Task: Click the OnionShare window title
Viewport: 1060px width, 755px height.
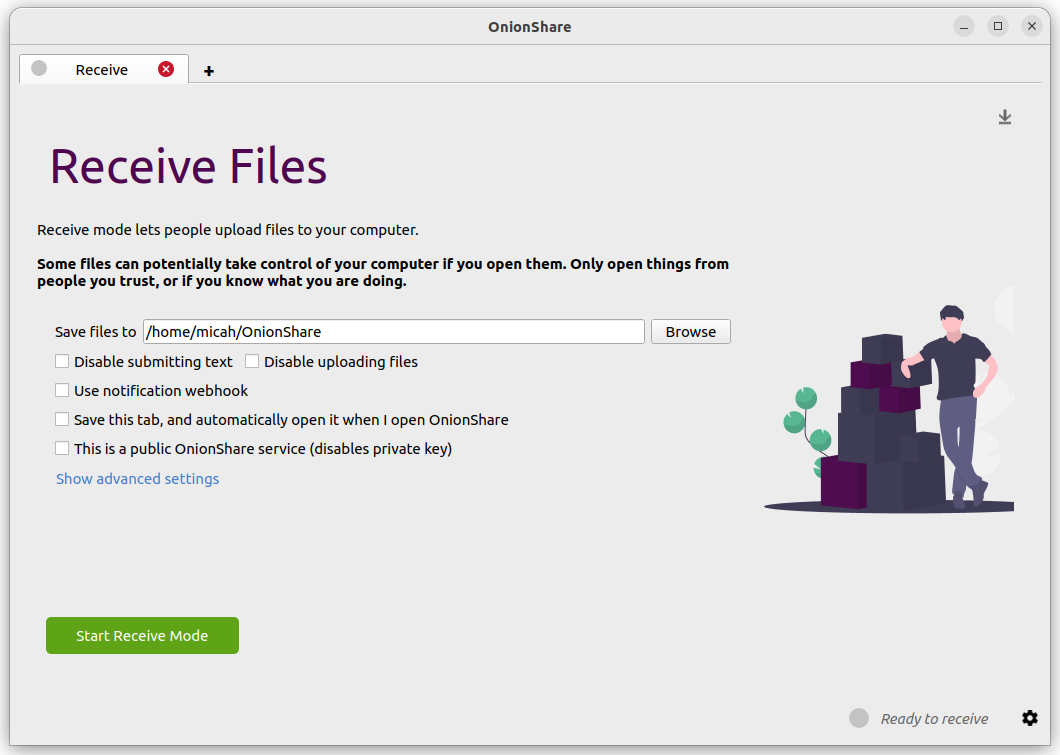Action: [530, 27]
